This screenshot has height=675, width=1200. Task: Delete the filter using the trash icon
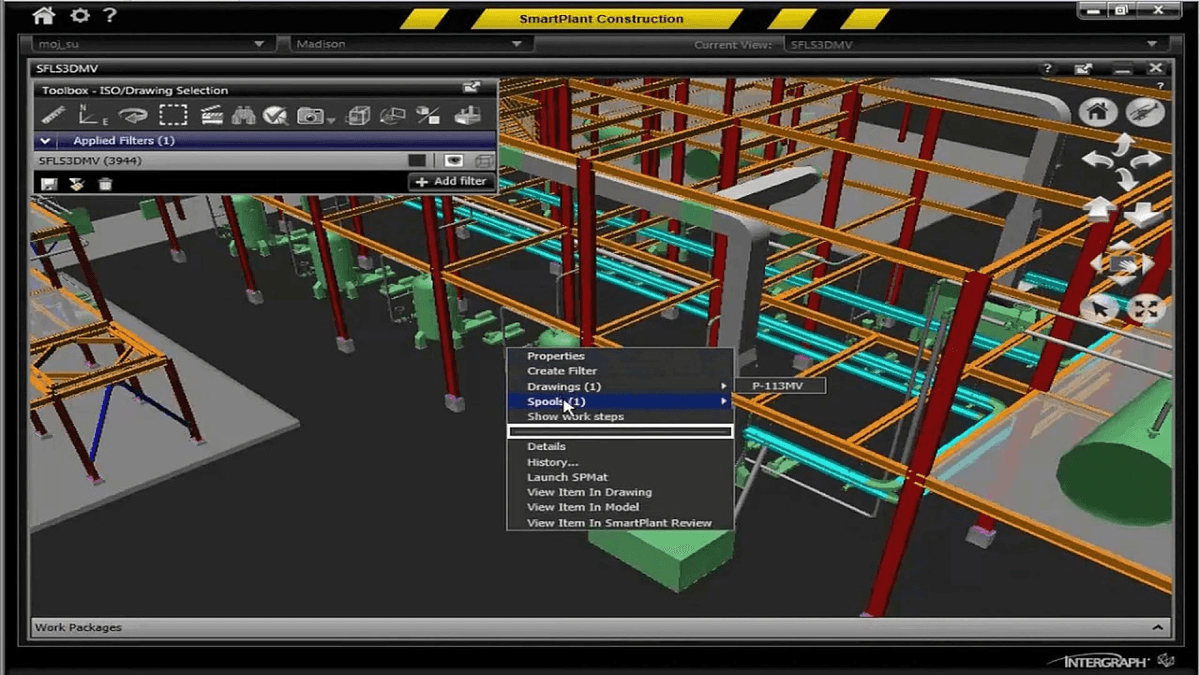click(x=105, y=183)
